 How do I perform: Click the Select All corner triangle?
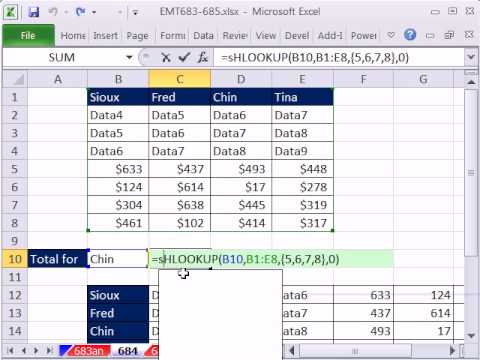coord(15,79)
